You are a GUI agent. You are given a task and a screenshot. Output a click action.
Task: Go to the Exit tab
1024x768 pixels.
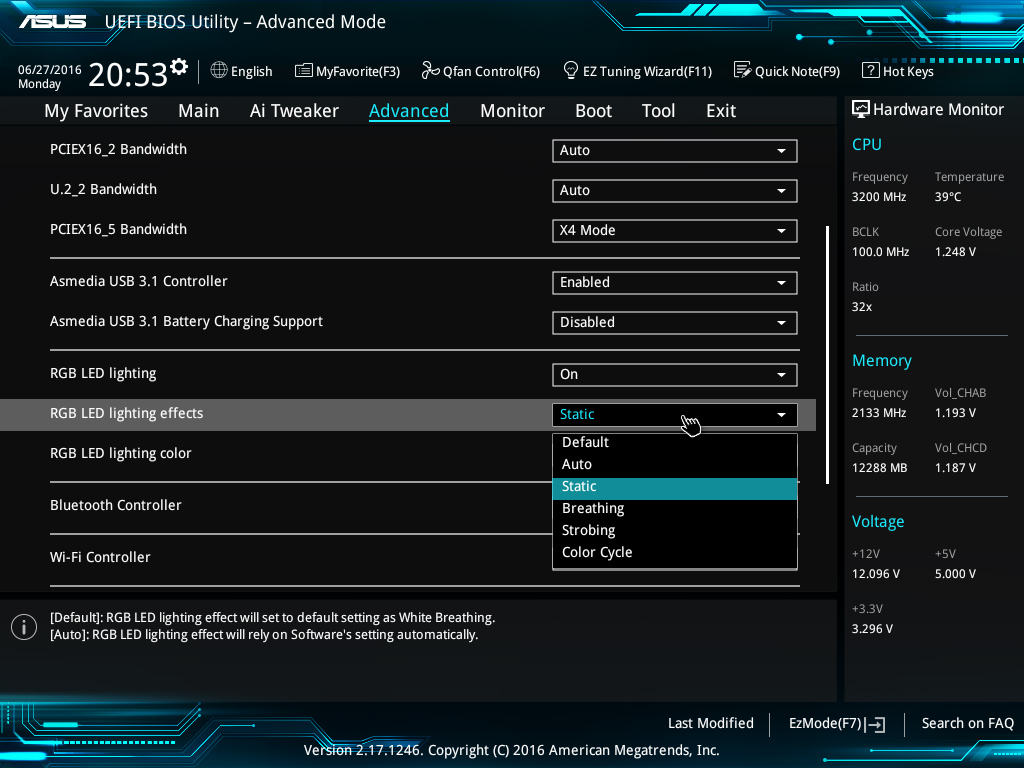(721, 111)
